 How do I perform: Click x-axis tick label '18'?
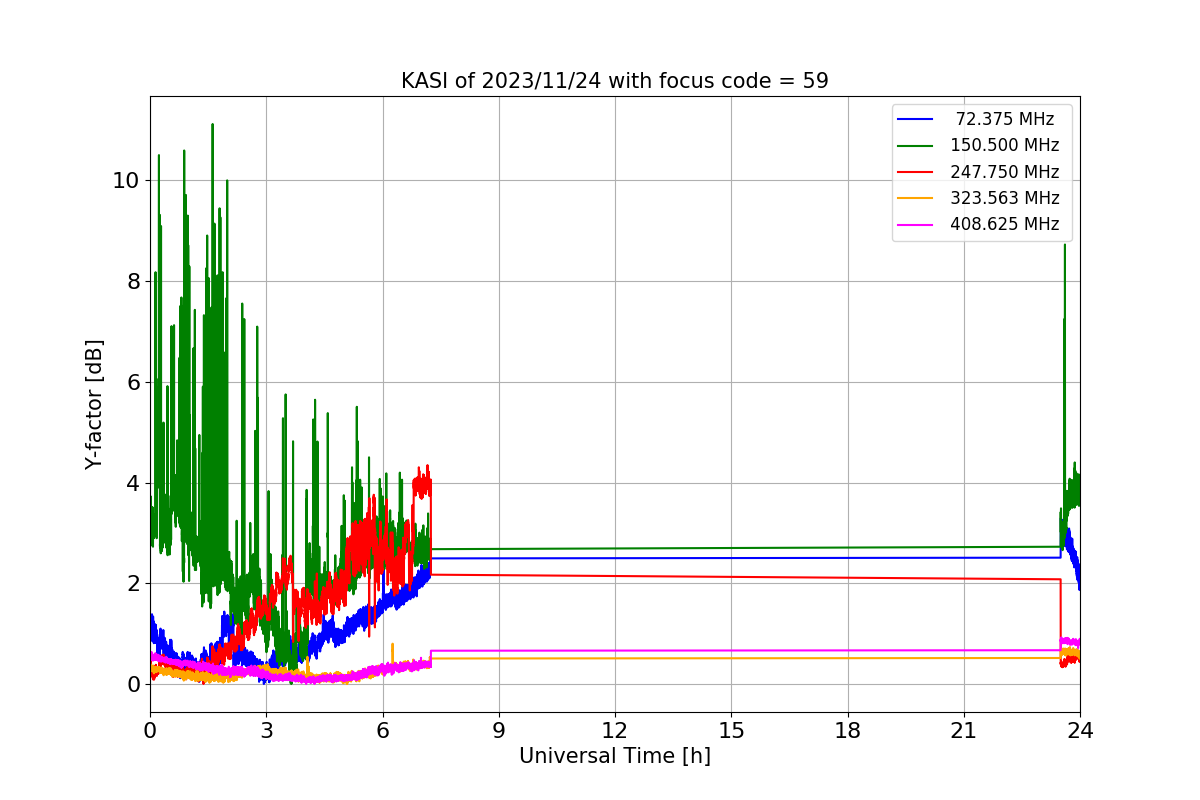[x=847, y=731]
